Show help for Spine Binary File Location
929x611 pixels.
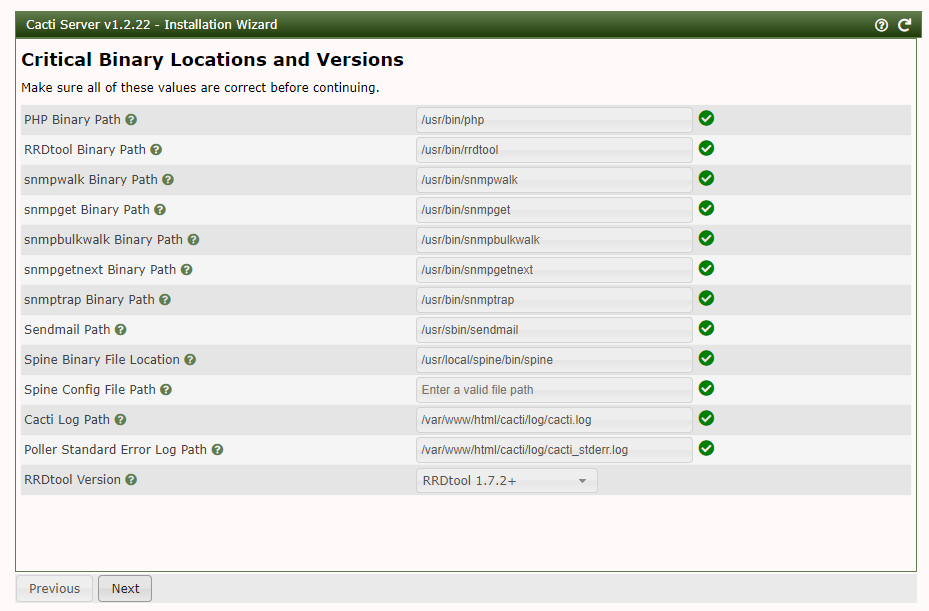coord(190,360)
